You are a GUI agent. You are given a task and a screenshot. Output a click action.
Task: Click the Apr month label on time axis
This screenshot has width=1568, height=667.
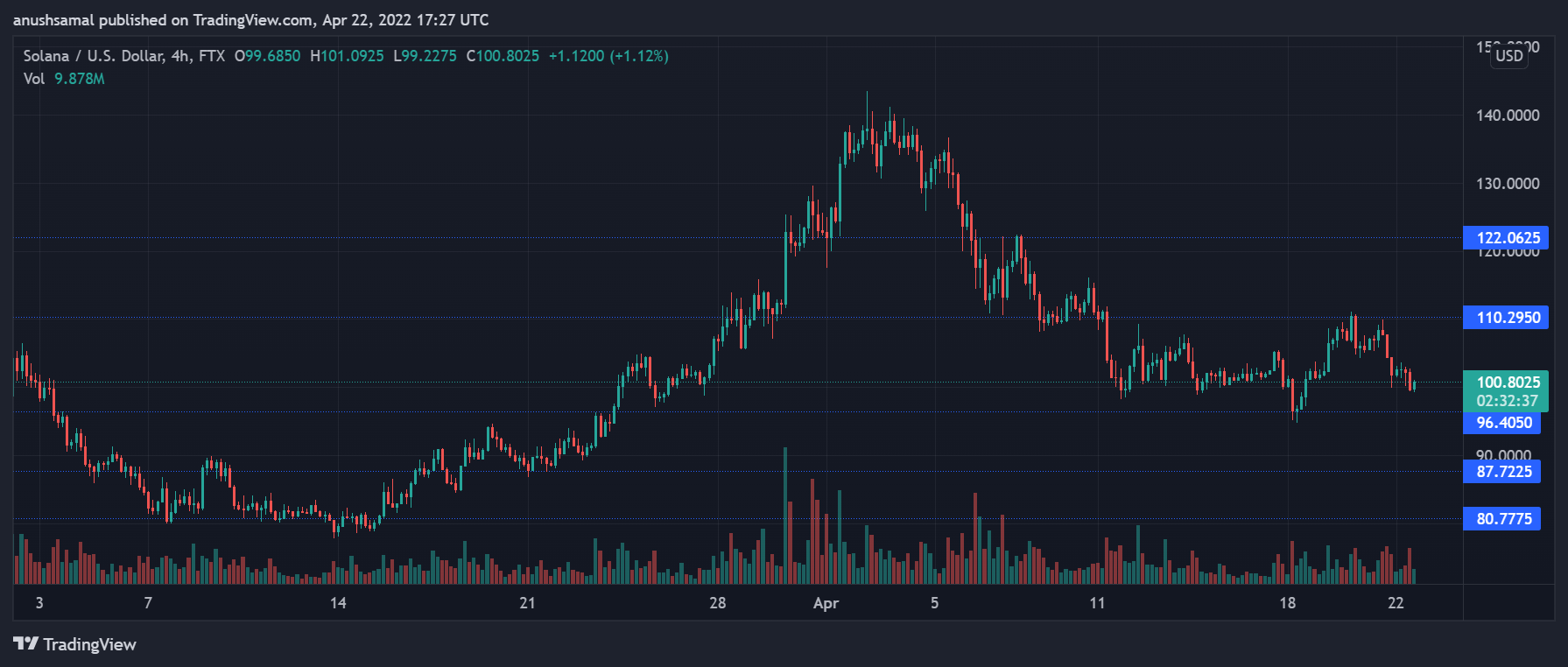(826, 603)
